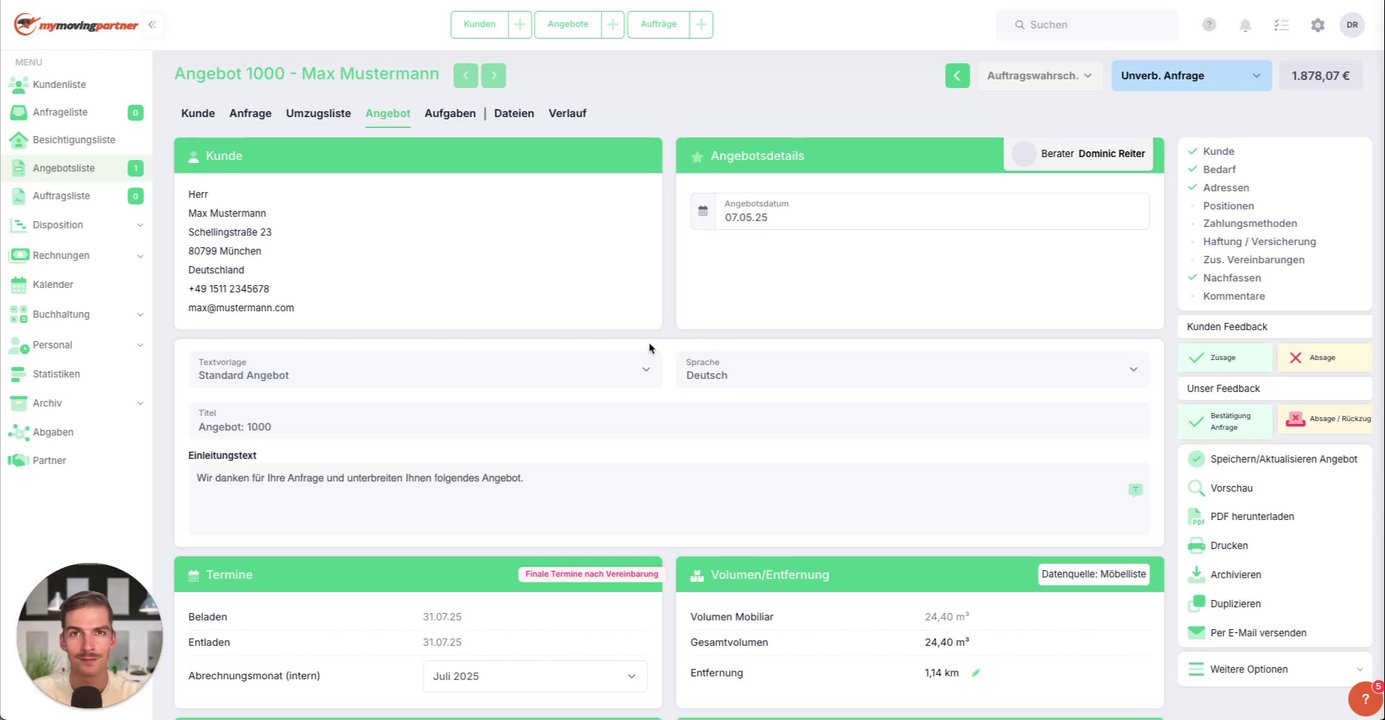Click the Drucken printer icon
The height and width of the screenshot is (720, 1385).
1196,546
